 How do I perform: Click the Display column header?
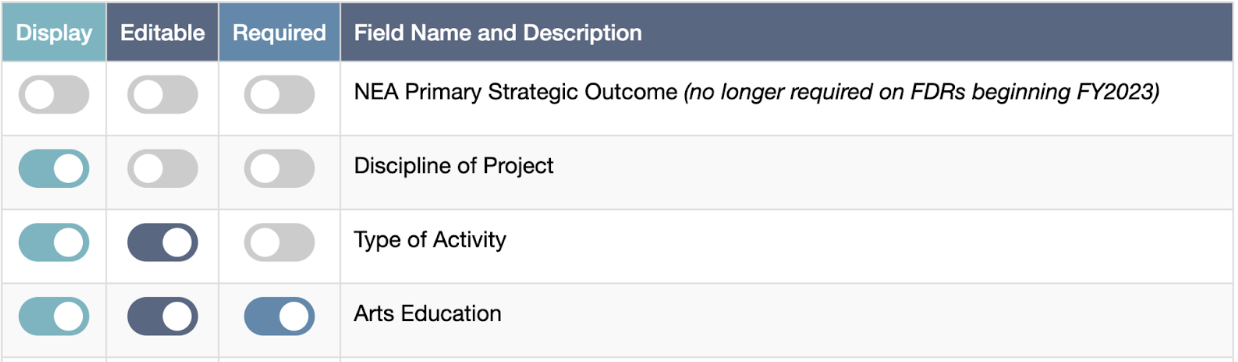coord(54,33)
